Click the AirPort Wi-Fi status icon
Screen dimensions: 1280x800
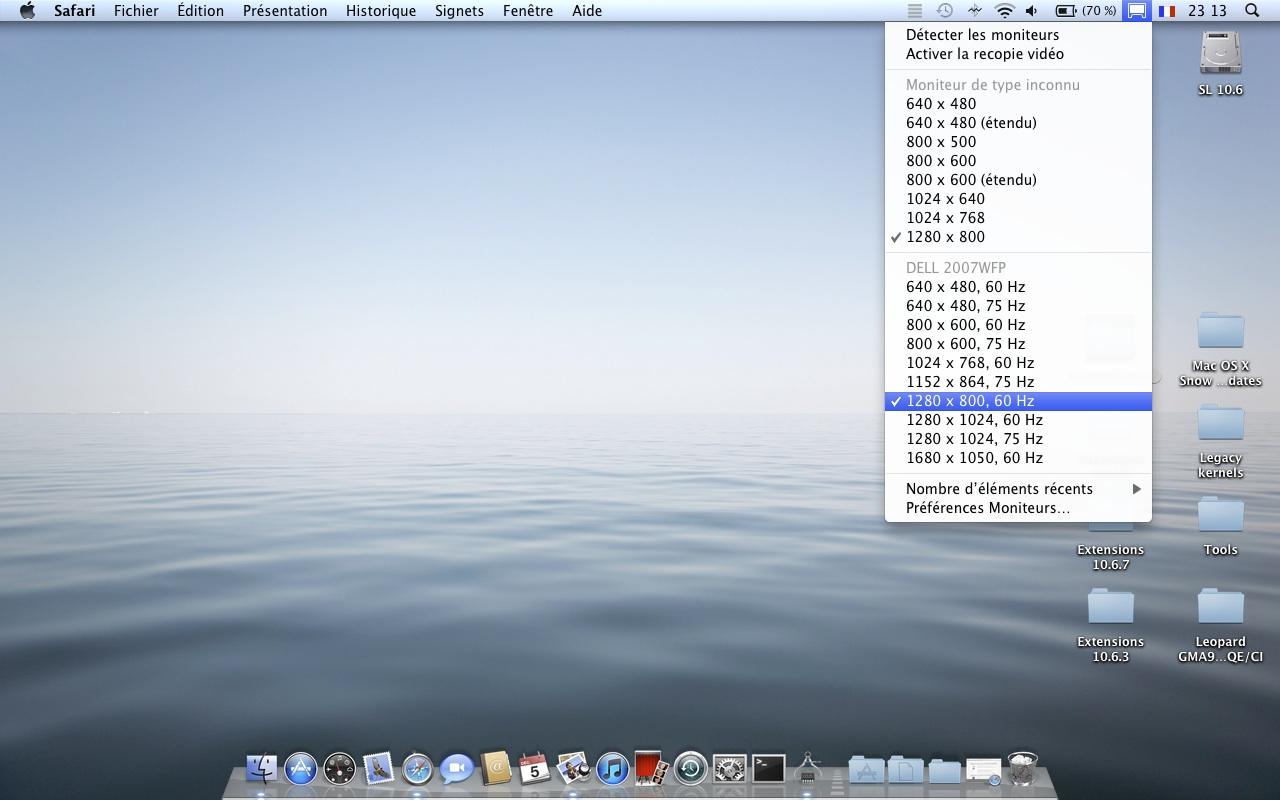coord(1003,11)
